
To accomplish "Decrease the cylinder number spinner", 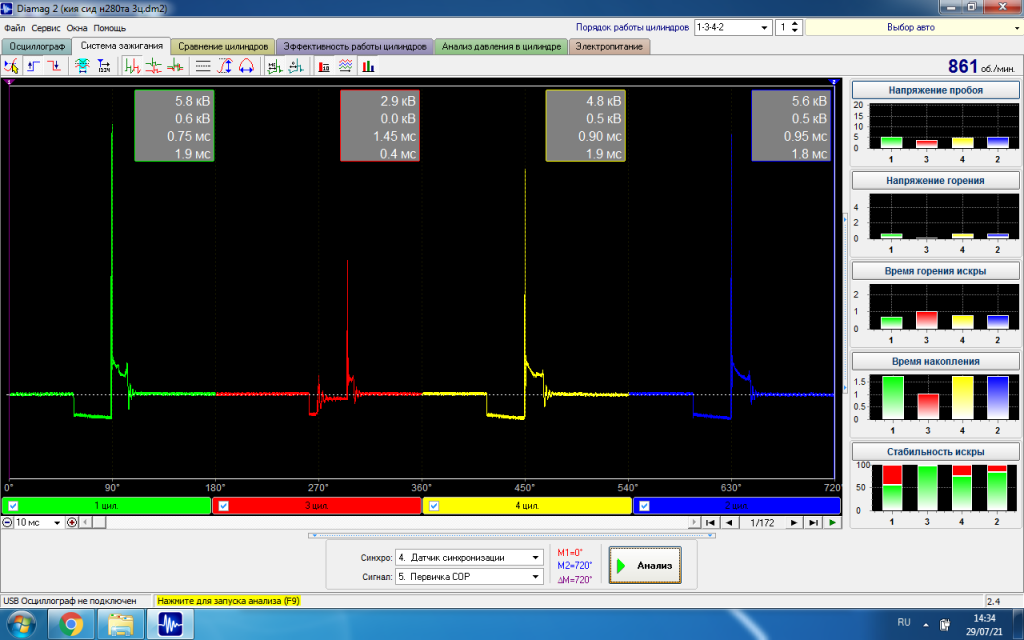I will (795, 31).
